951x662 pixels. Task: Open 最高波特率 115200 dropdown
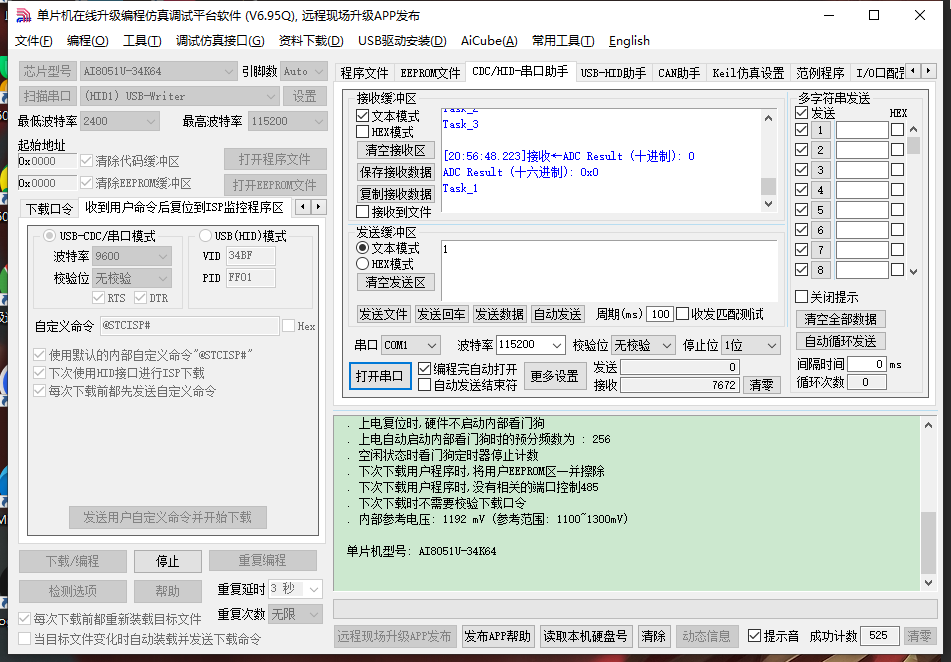click(287, 121)
